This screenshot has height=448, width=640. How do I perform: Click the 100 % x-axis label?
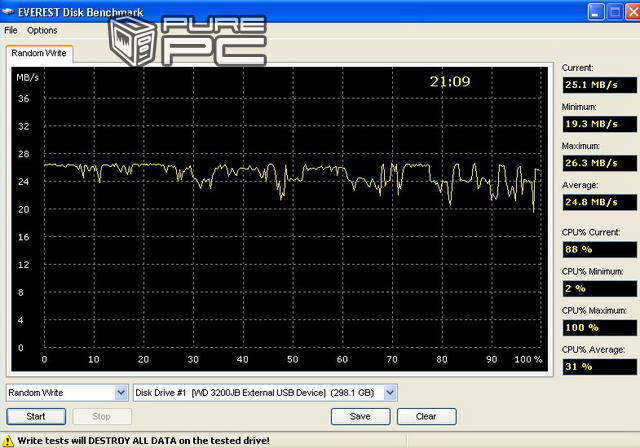(x=528, y=359)
